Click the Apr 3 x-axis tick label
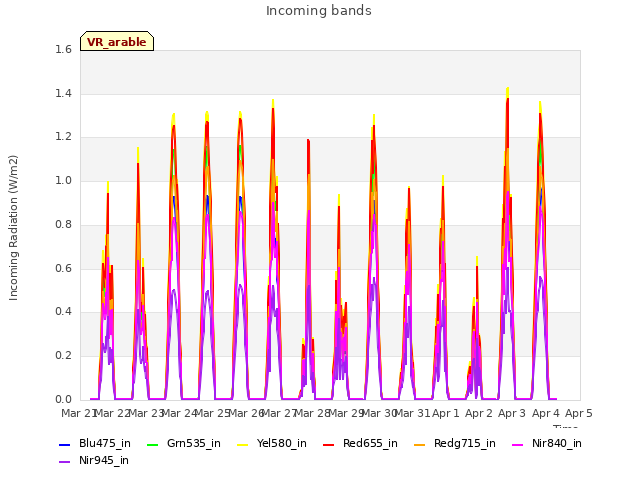 512,413
